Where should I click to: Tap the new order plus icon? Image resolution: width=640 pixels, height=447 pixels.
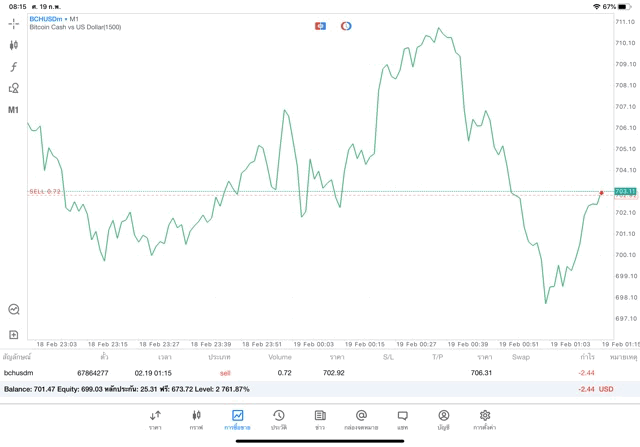pyautogui.click(x=14, y=334)
